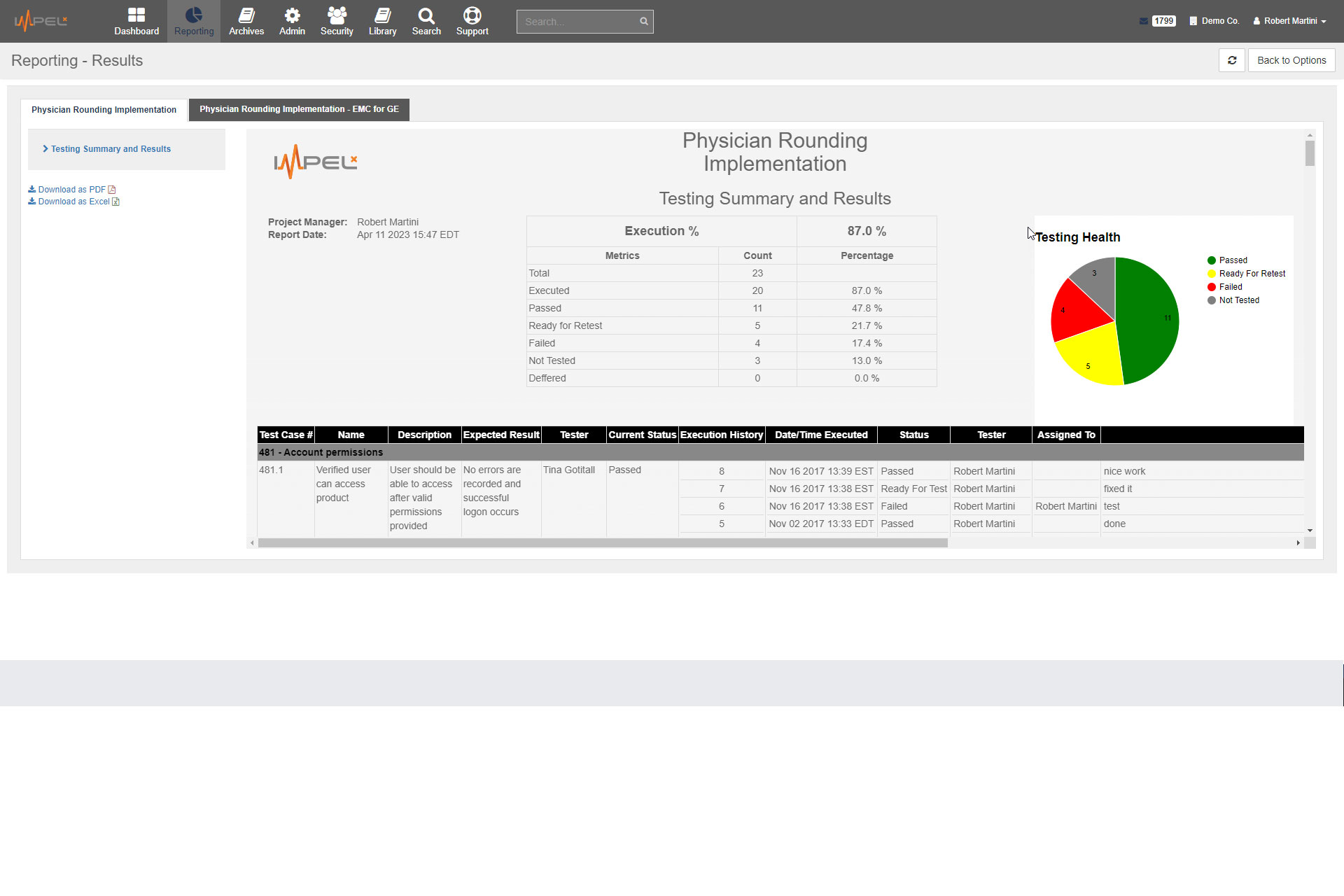Click the Report Date value text

(x=408, y=235)
